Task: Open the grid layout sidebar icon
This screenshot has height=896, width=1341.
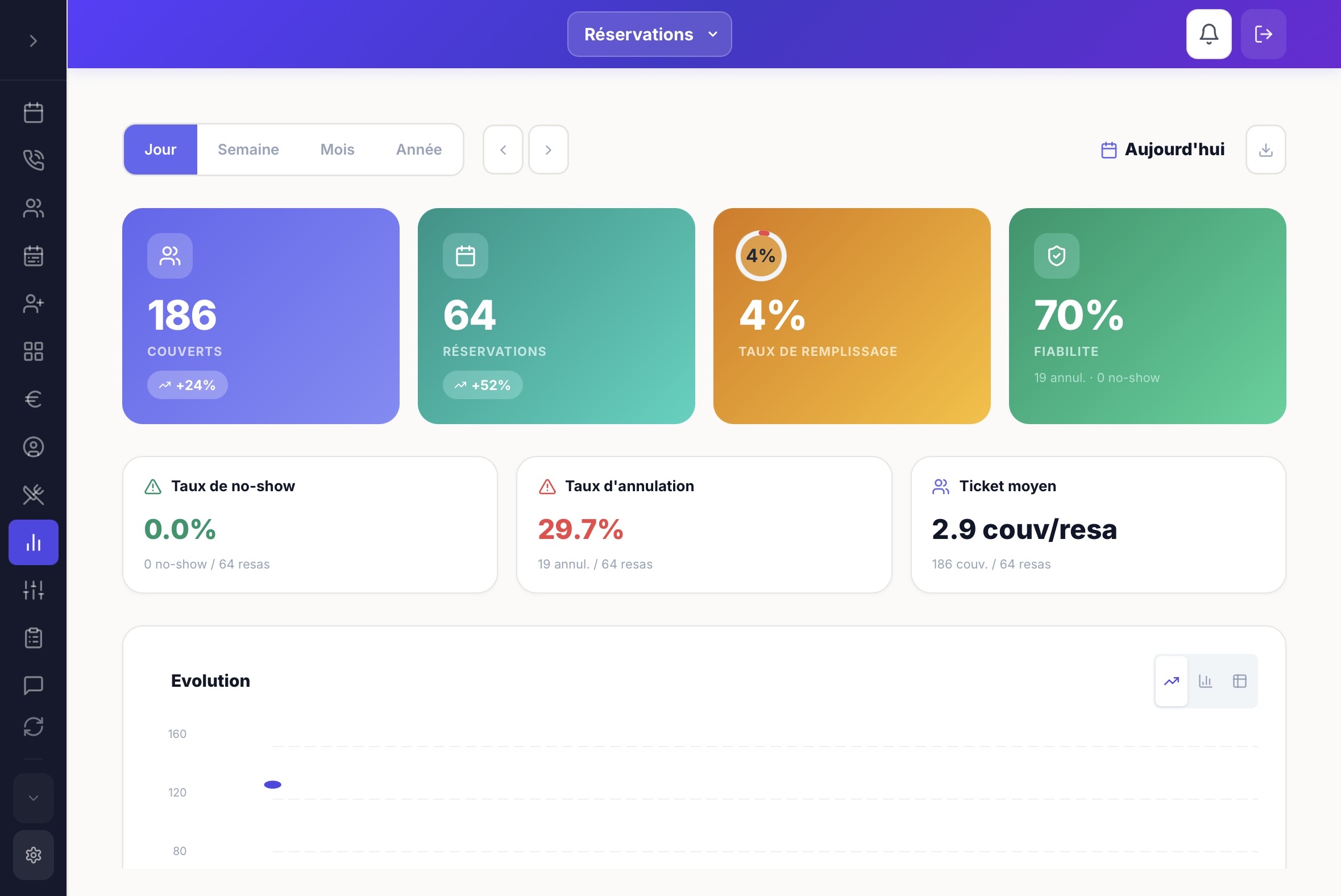Action: tap(33, 351)
